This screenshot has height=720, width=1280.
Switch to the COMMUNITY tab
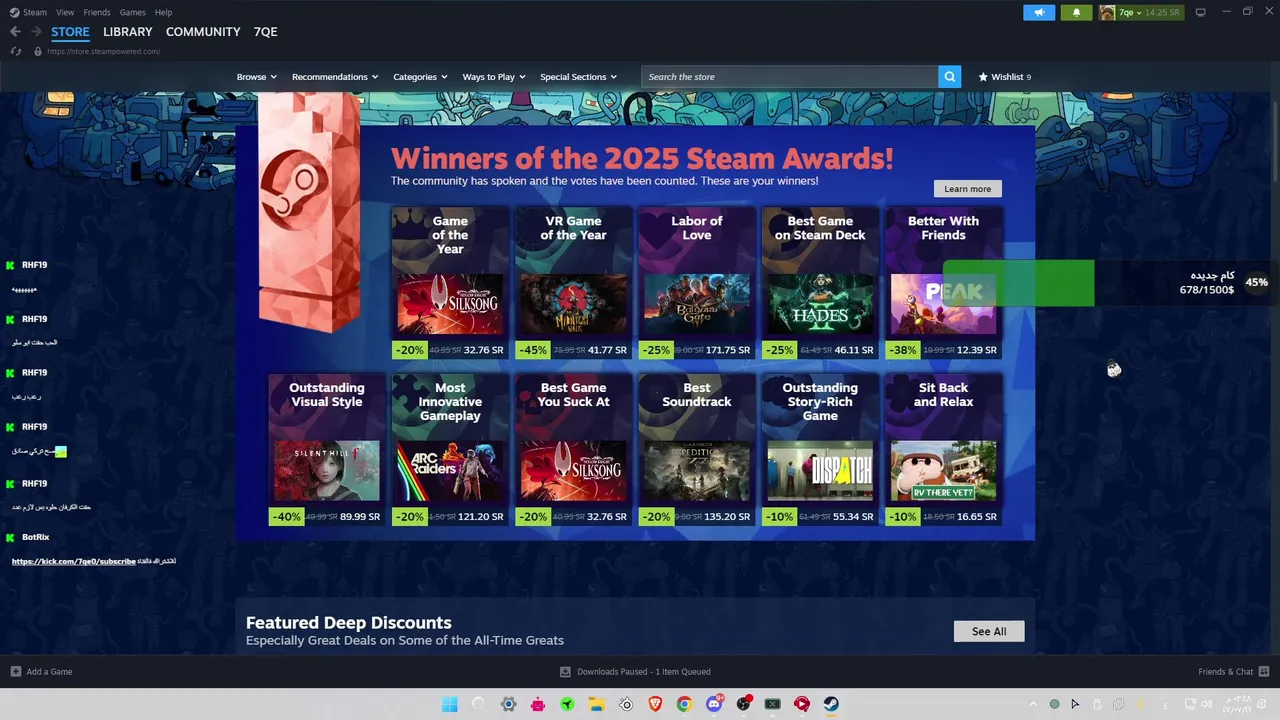click(x=203, y=32)
